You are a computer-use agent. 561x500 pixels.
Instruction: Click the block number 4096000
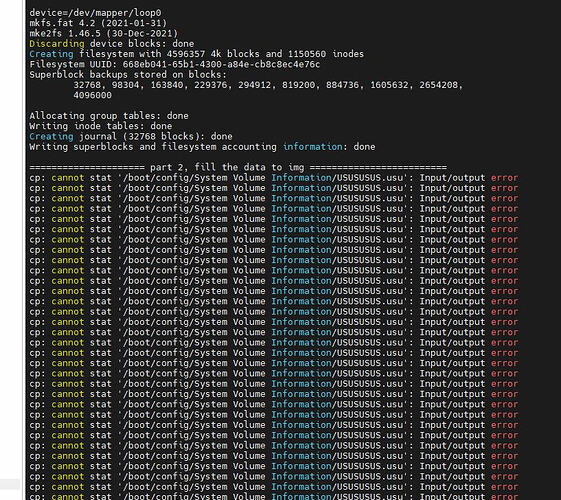coord(92,95)
